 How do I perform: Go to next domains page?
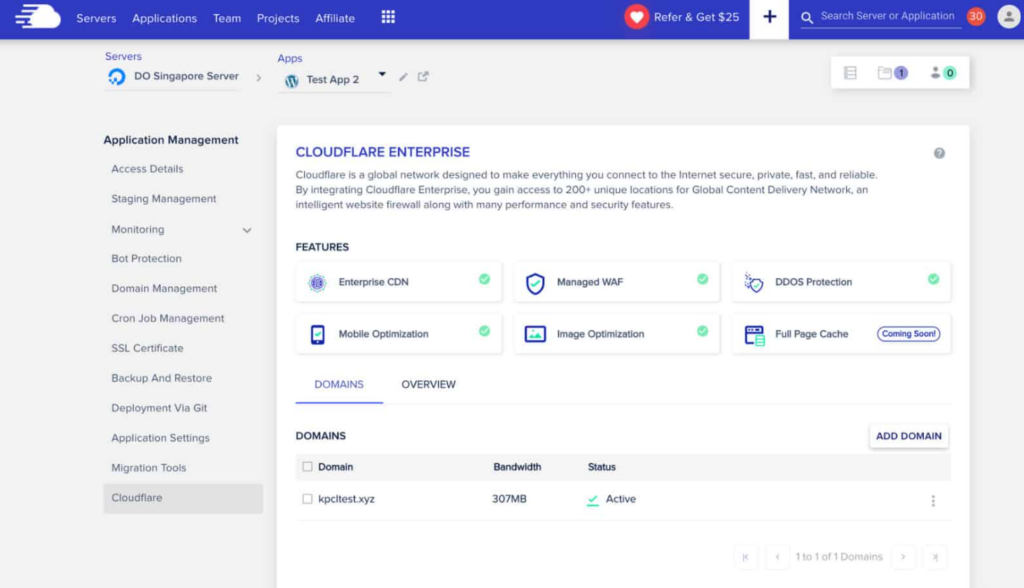coord(903,557)
